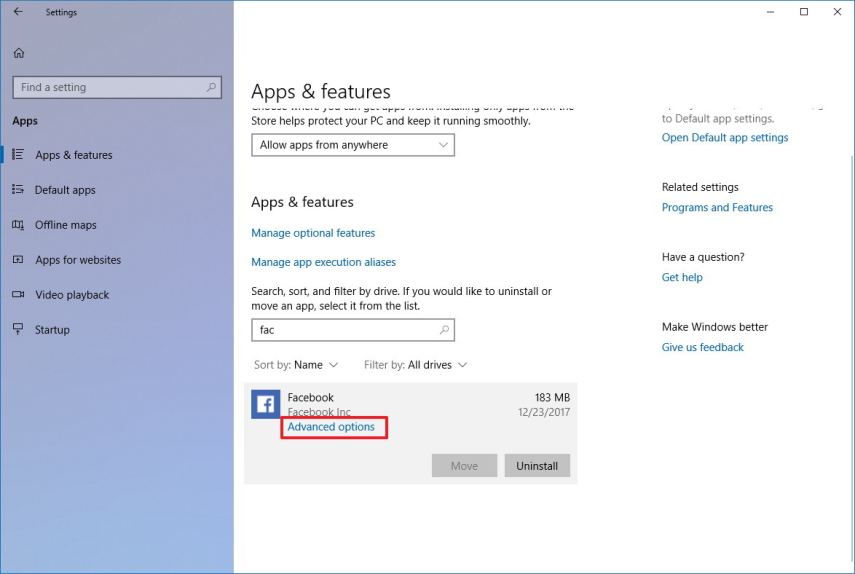Open the Settings home icon

(x=19, y=53)
